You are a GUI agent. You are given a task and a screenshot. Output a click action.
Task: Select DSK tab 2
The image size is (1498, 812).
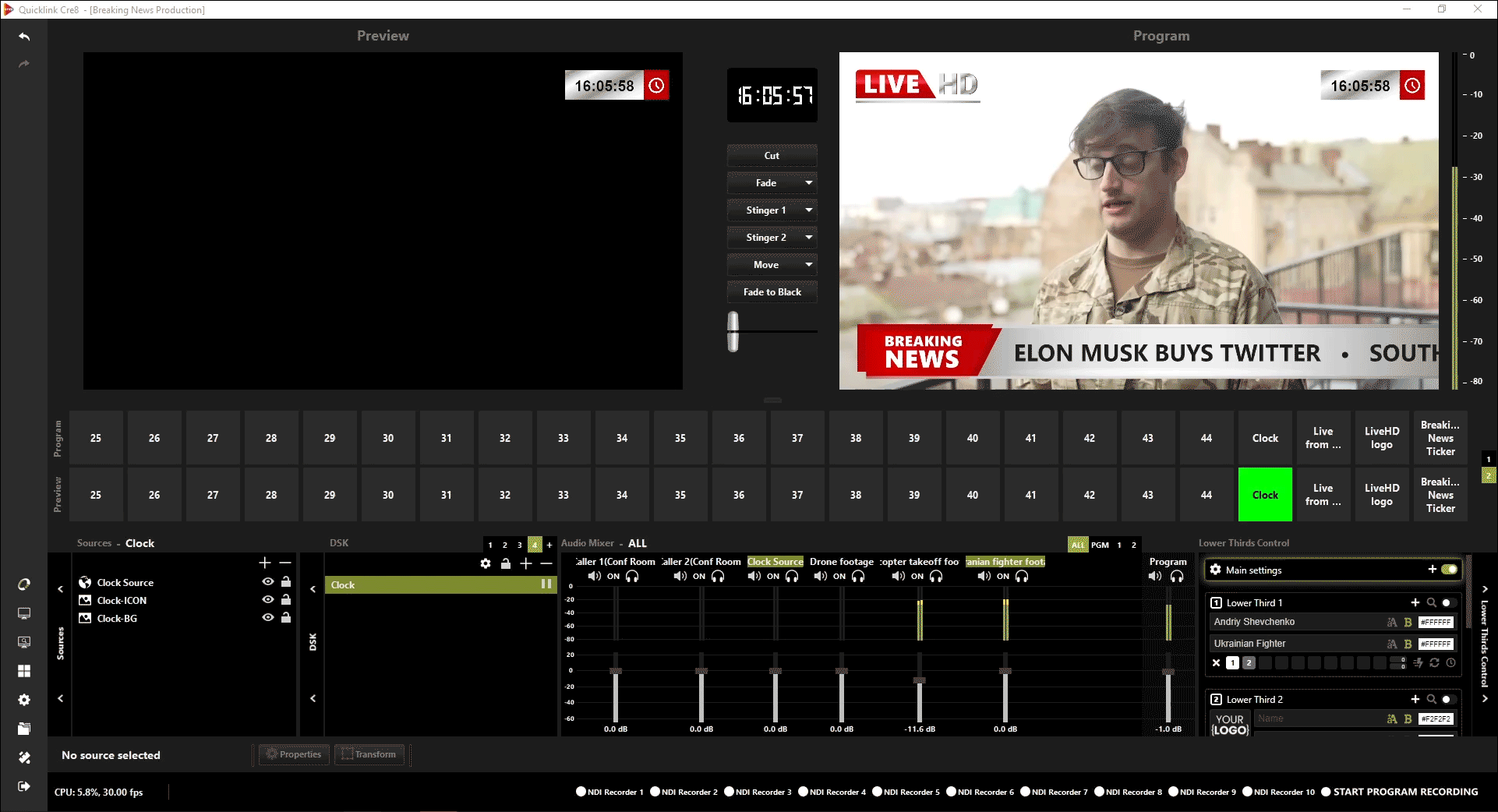pyautogui.click(x=504, y=545)
